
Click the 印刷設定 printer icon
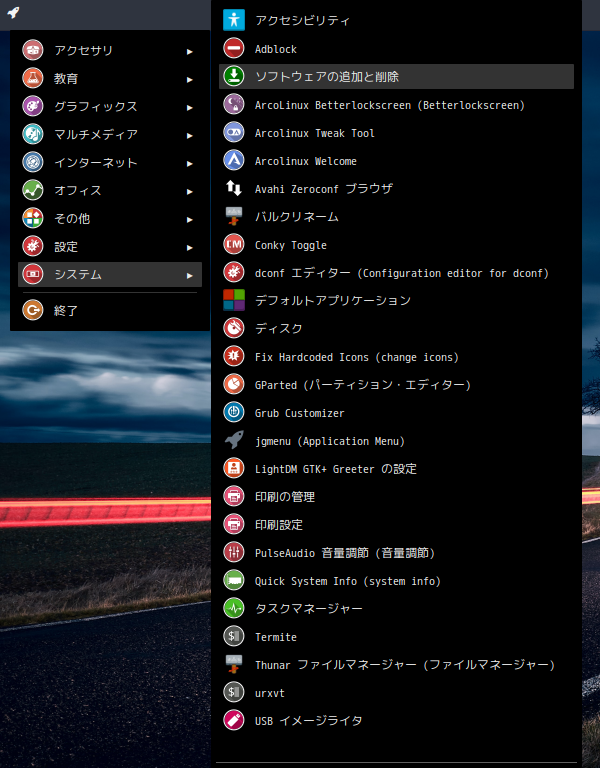[234, 525]
